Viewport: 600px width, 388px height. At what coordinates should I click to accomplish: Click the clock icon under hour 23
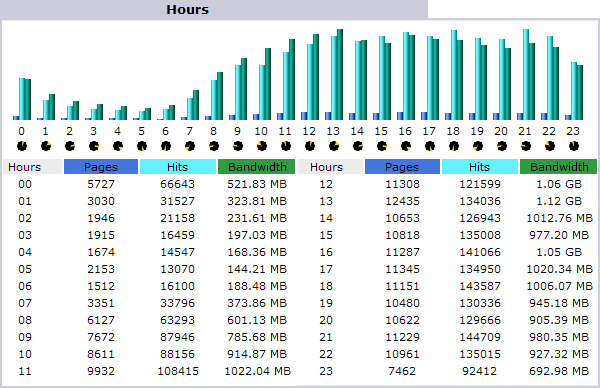(x=574, y=146)
